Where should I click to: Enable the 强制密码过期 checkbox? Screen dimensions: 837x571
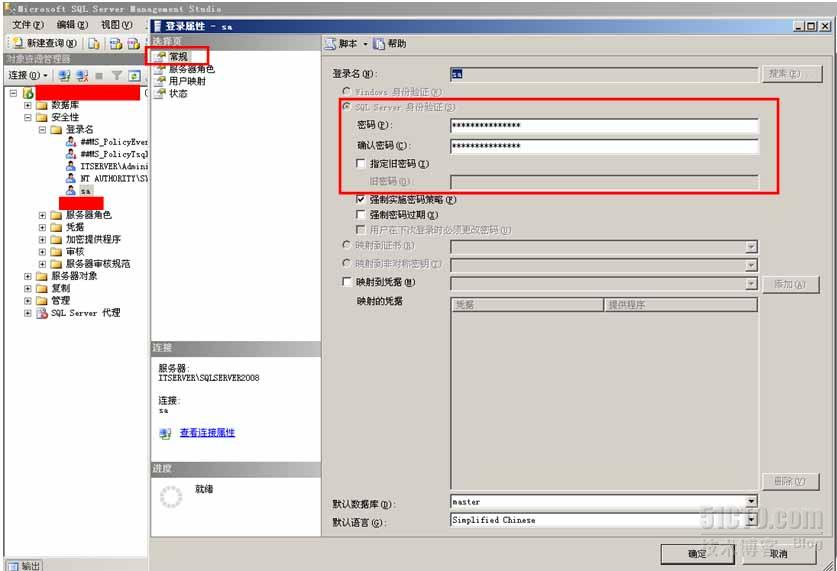point(361,215)
